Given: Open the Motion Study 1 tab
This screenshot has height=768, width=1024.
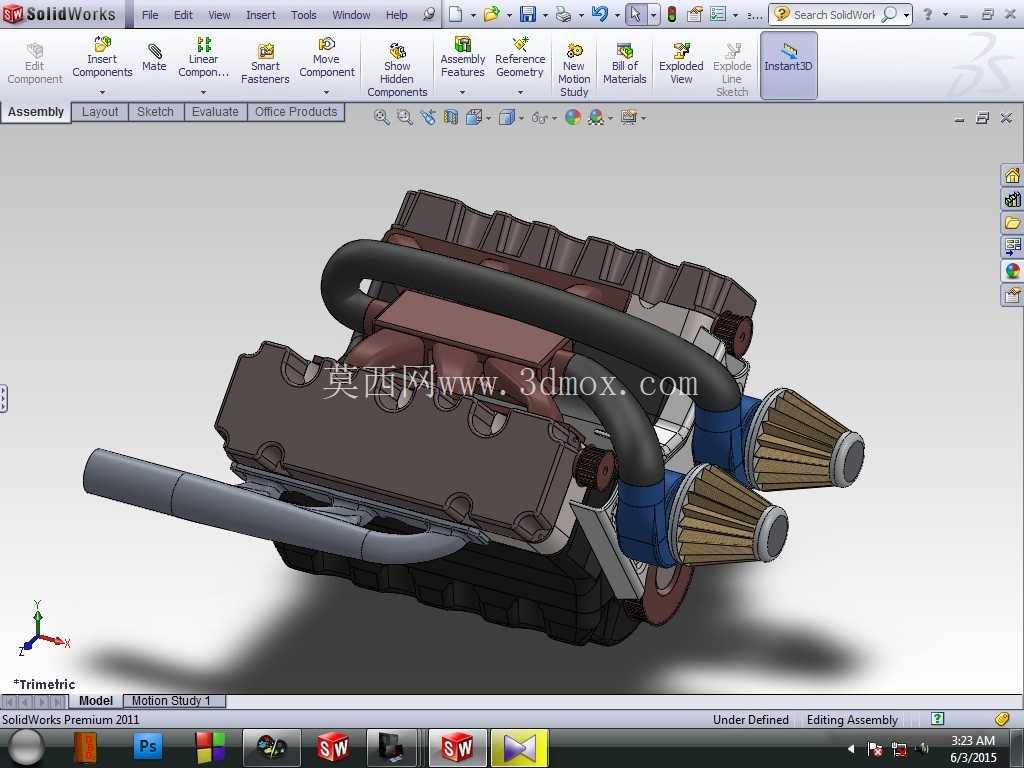Looking at the screenshot, I should (x=172, y=701).
